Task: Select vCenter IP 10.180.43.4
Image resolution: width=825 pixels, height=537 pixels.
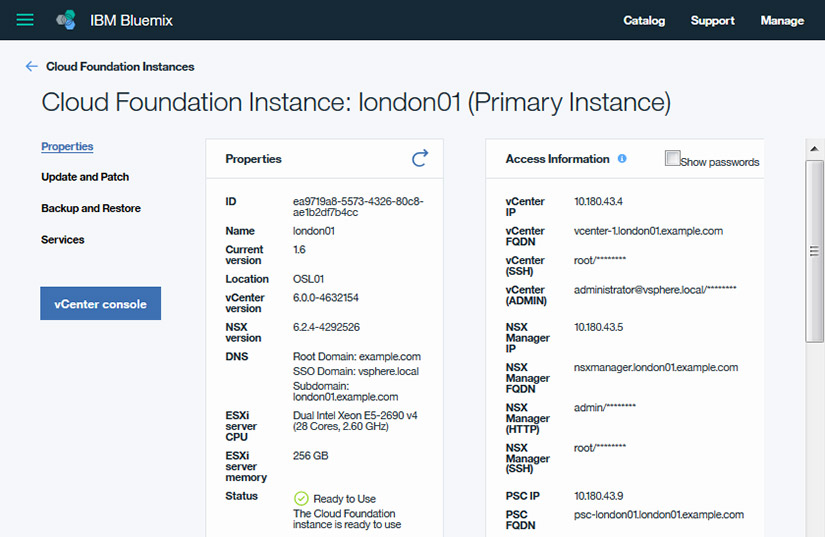Action: pos(598,201)
